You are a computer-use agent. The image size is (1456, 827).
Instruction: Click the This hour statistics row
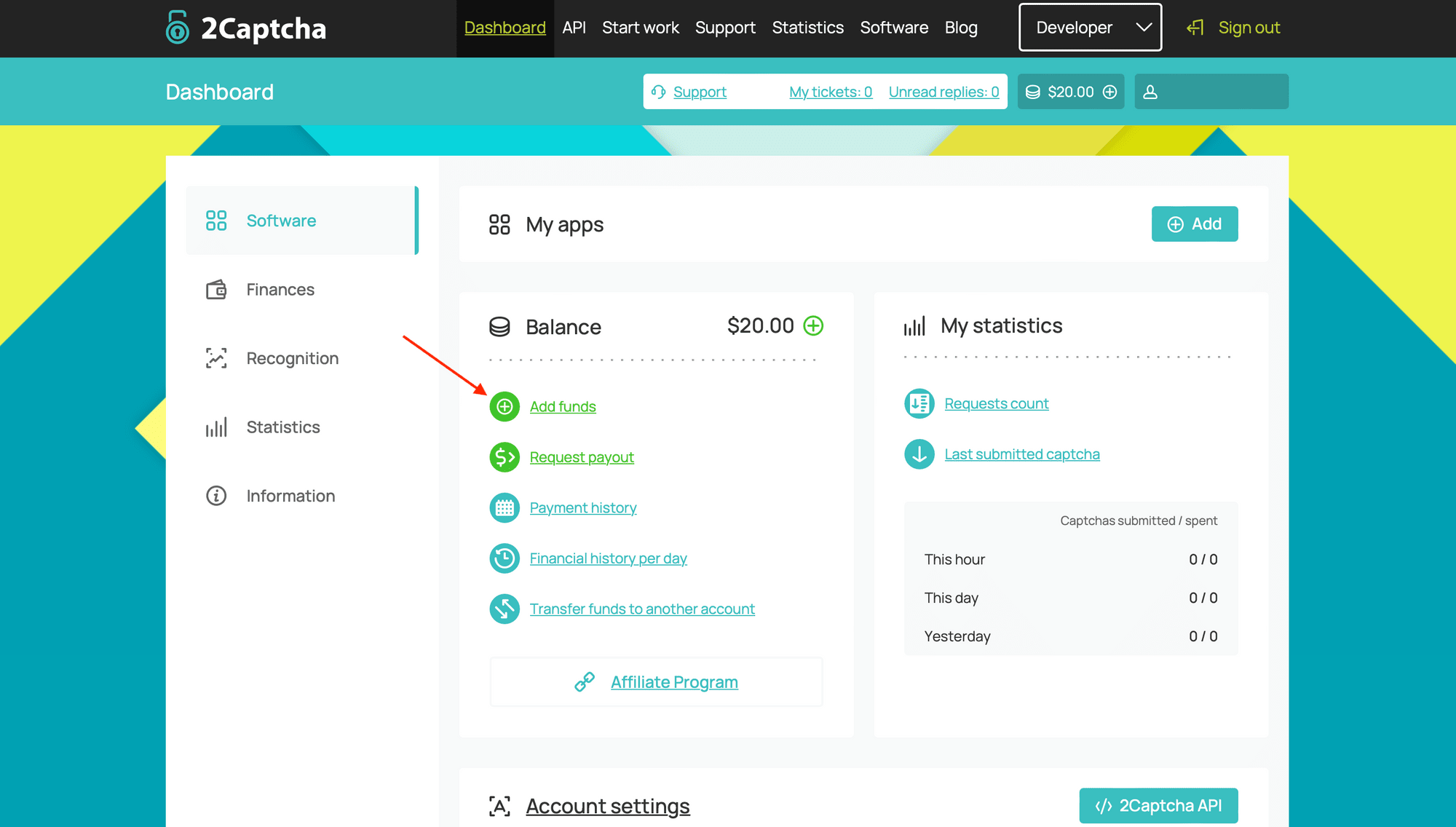(1071, 559)
